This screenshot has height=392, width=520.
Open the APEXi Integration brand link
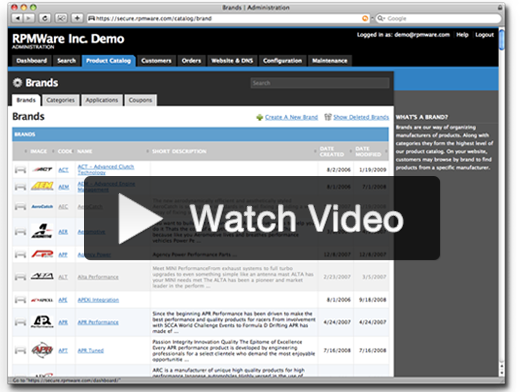pos(98,300)
